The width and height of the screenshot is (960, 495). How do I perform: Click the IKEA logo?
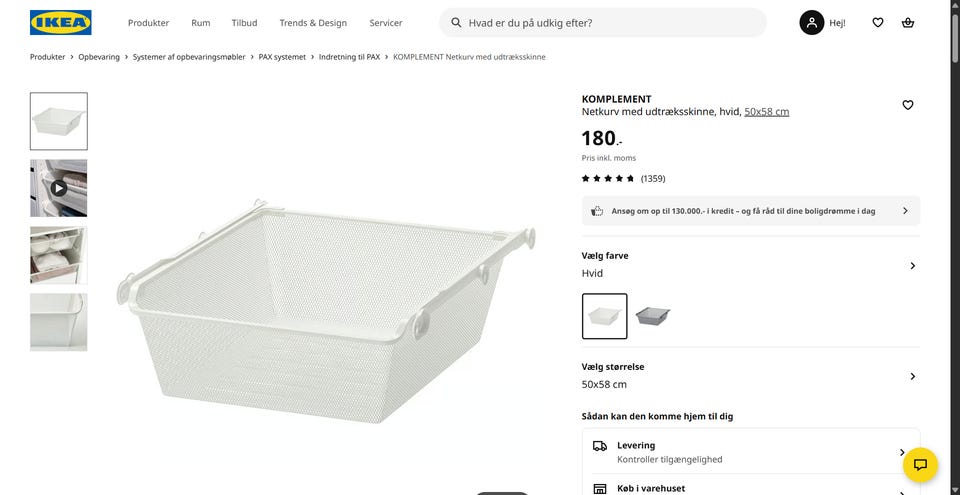click(x=61, y=22)
